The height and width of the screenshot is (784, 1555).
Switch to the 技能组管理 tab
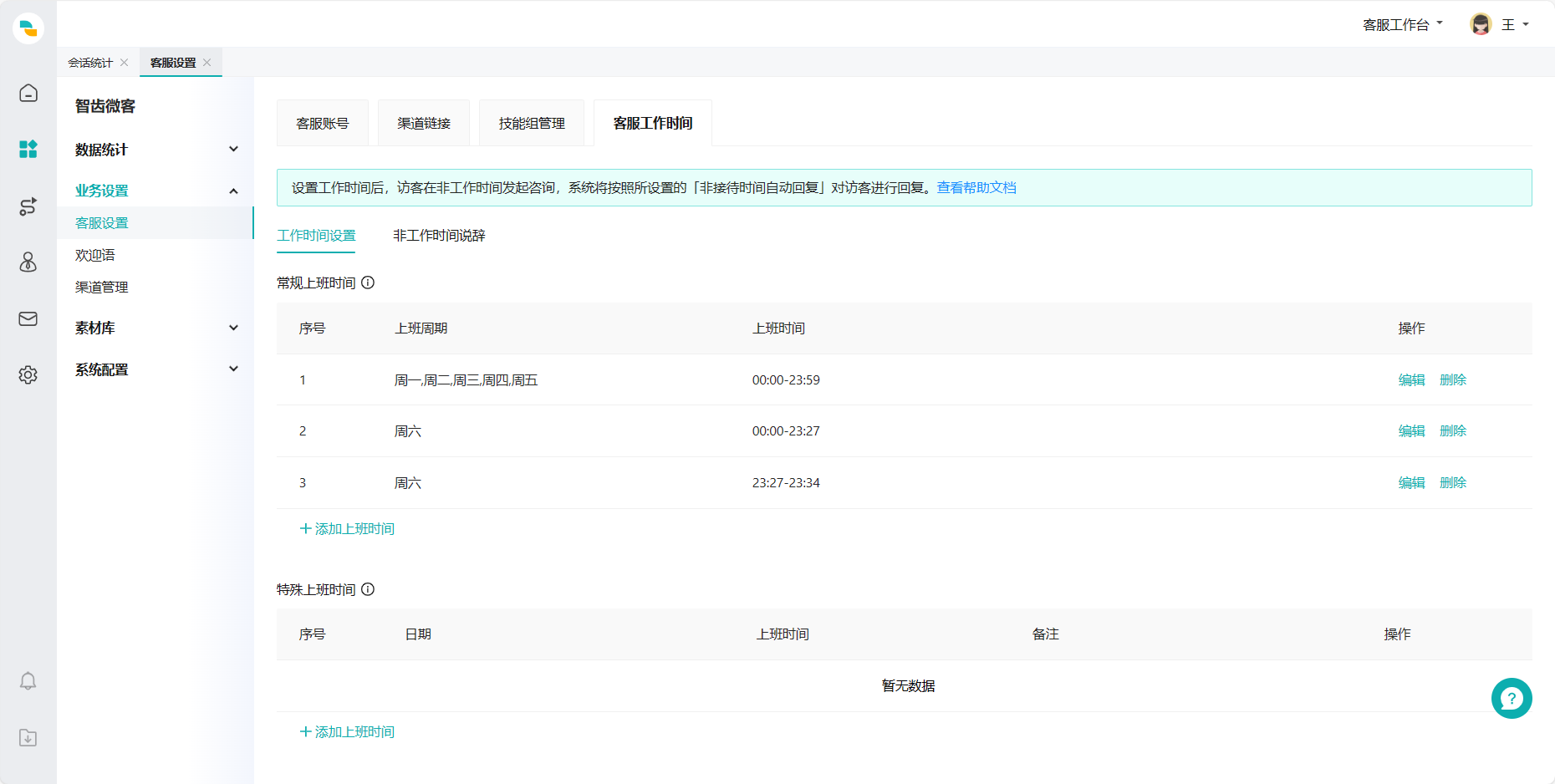point(532,123)
